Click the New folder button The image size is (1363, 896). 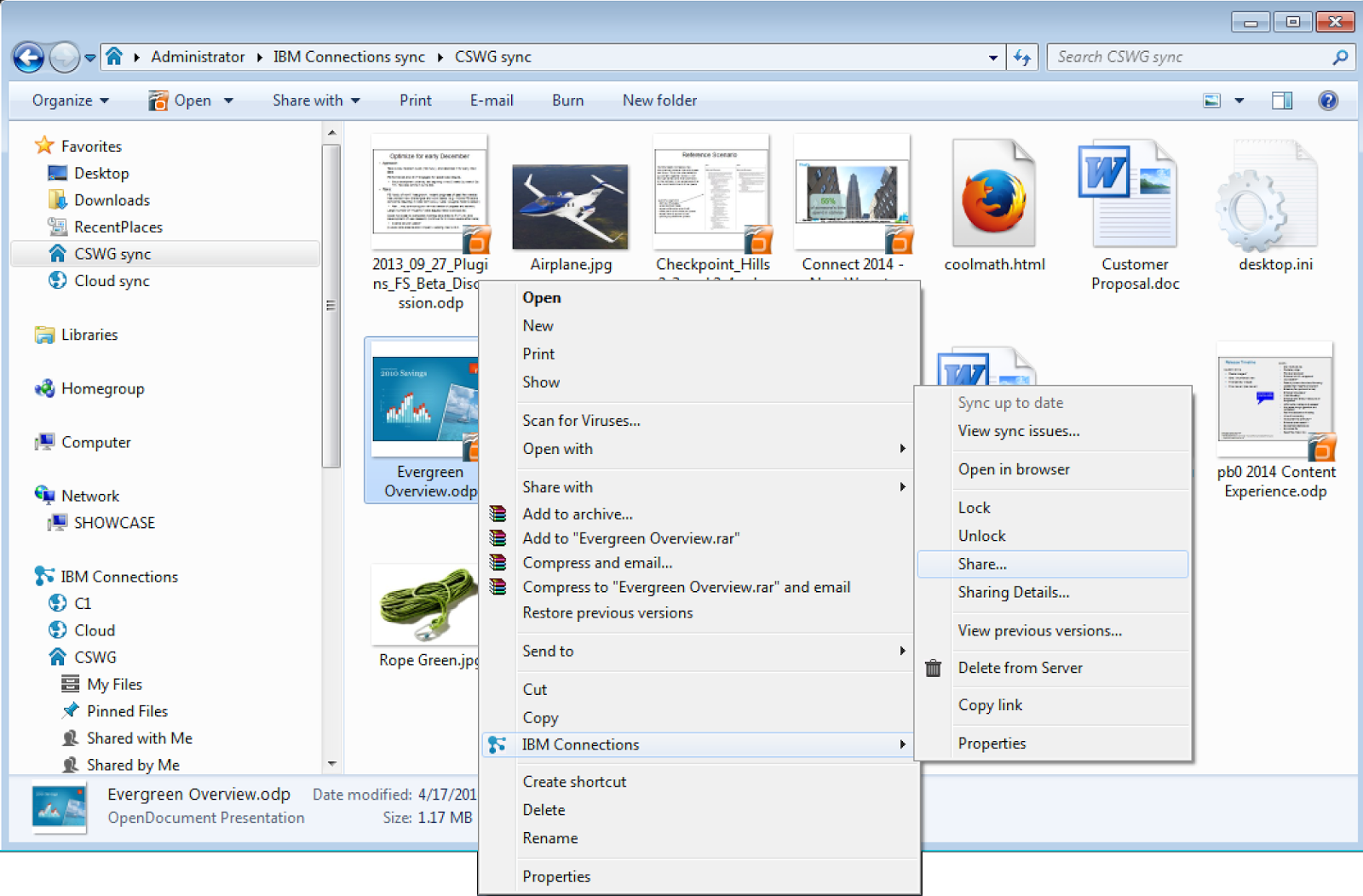(x=659, y=101)
